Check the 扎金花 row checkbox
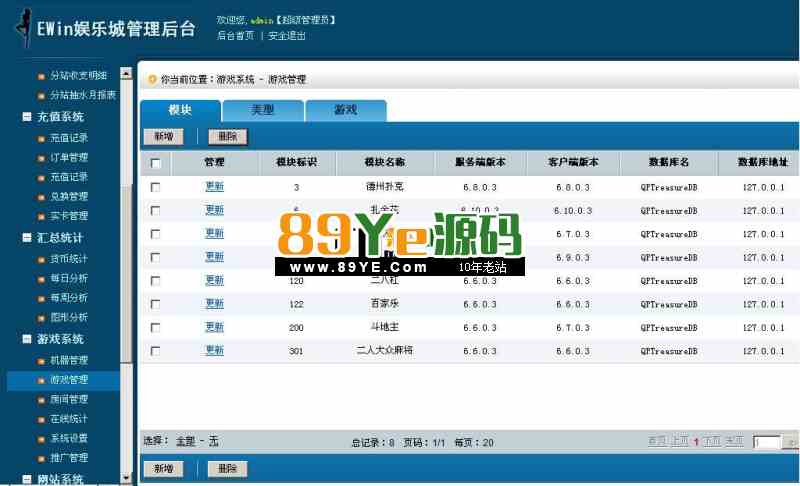800x486 pixels. 156,211
